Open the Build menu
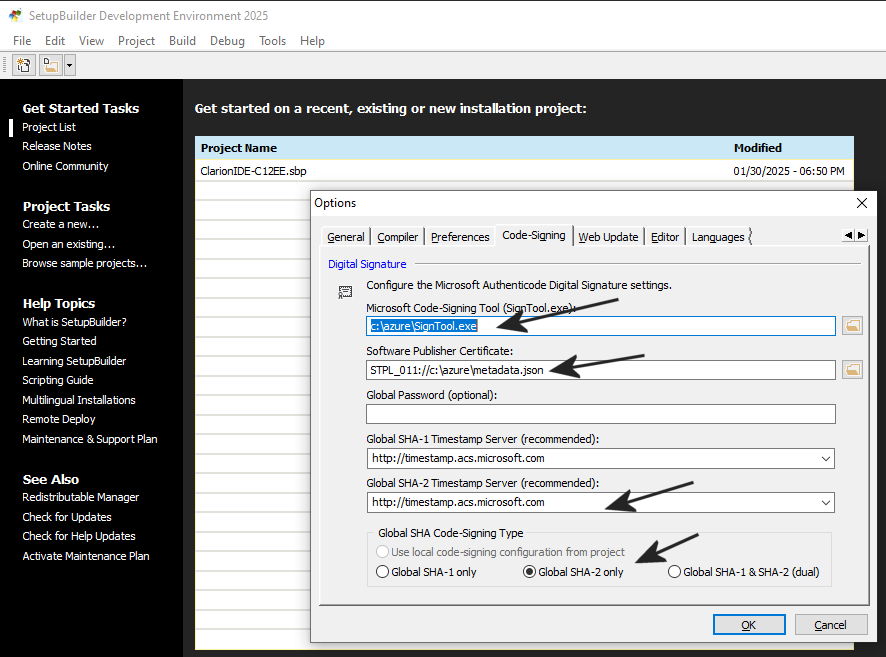Viewport: 886px width, 657px height. (182, 41)
